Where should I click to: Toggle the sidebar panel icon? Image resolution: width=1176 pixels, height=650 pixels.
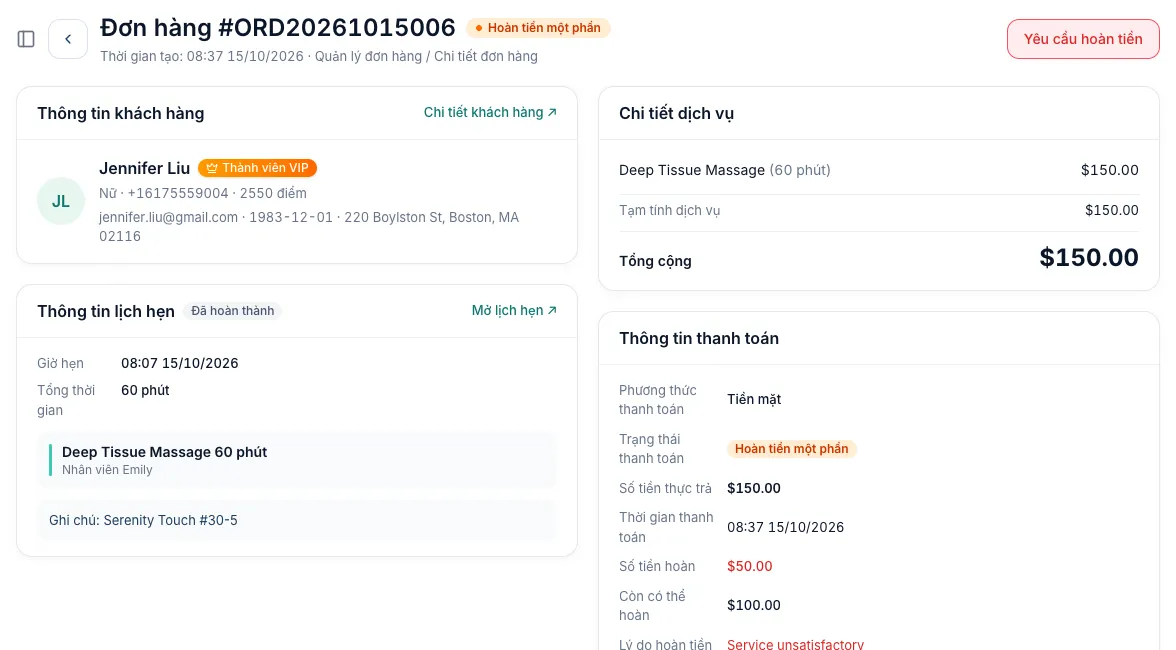coord(26,39)
